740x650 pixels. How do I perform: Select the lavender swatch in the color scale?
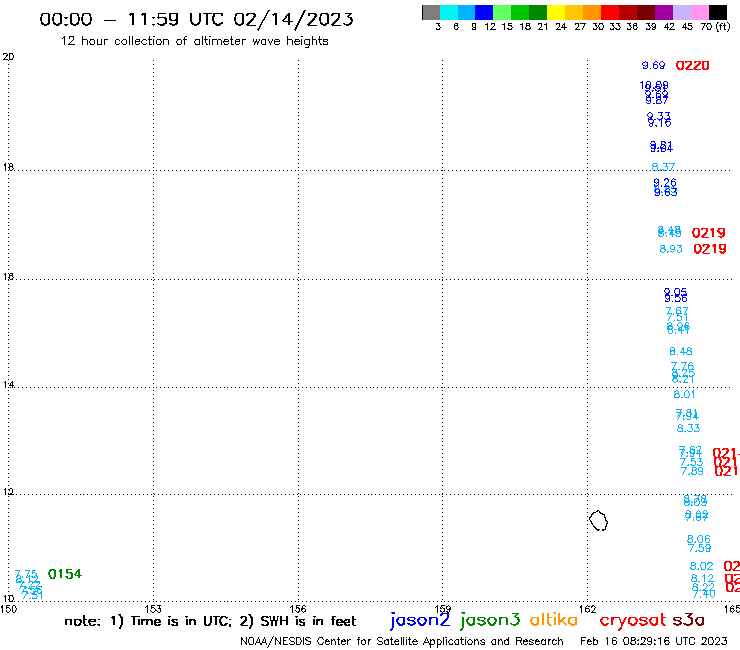pyautogui.click(x=681, y=12)
